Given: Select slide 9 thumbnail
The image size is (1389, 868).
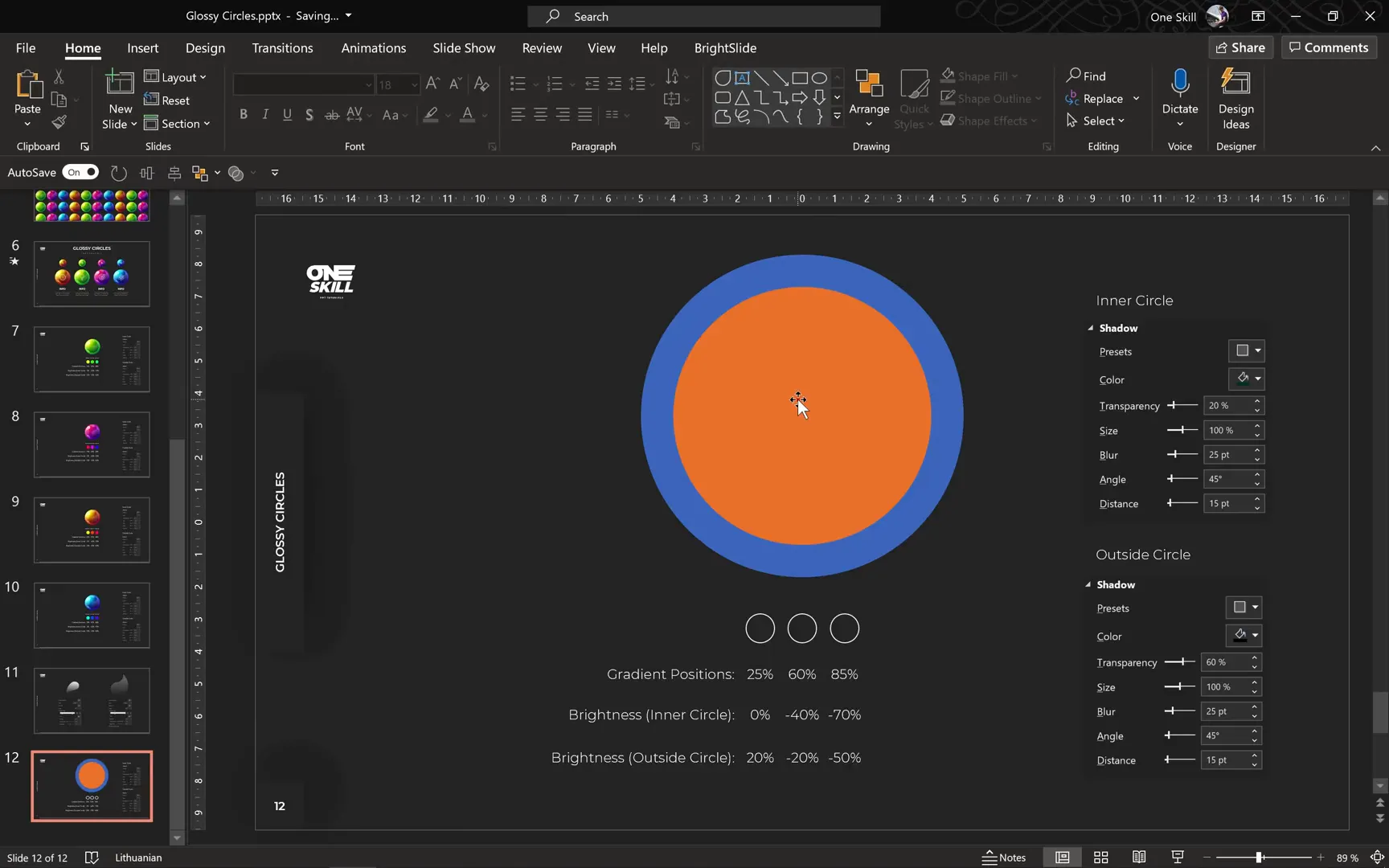Looking at the screenshot, I should (x=92, y=530).
